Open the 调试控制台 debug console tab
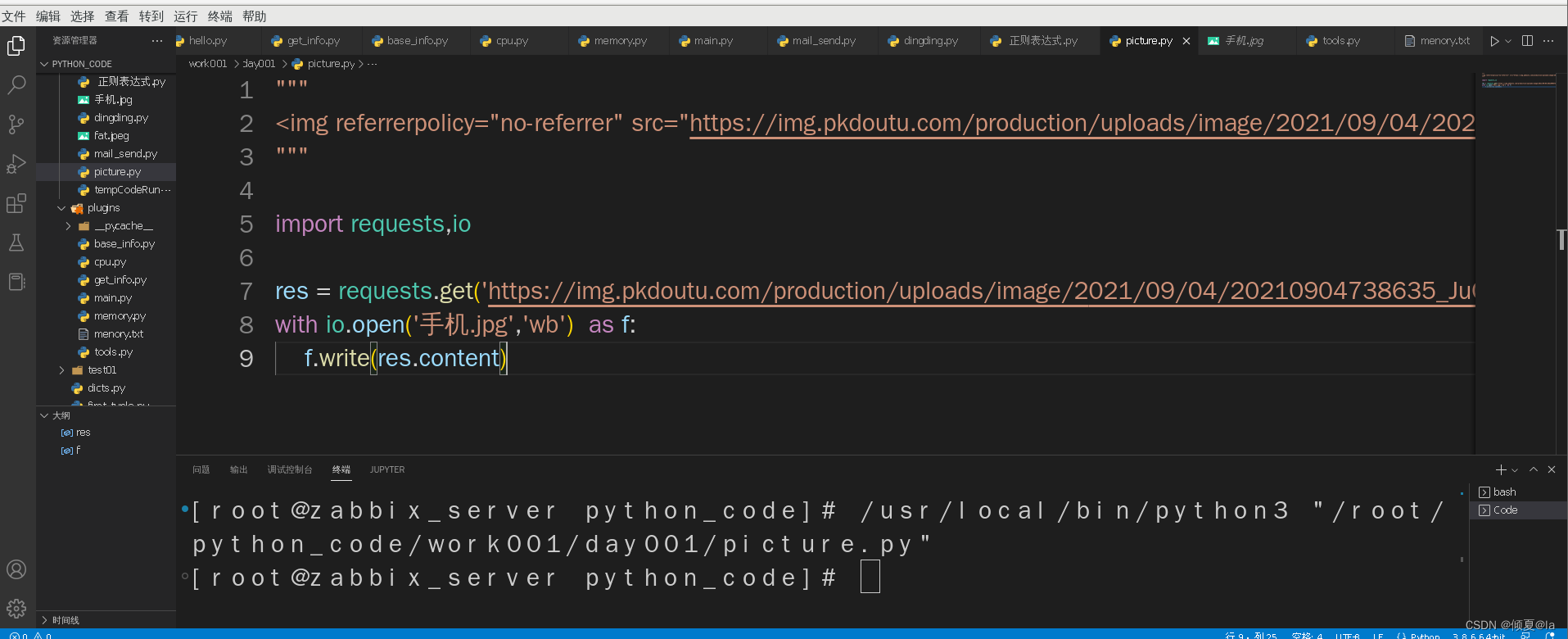Image resolution: width=1568 pixels, height=639 pixels. pos(290,469)
